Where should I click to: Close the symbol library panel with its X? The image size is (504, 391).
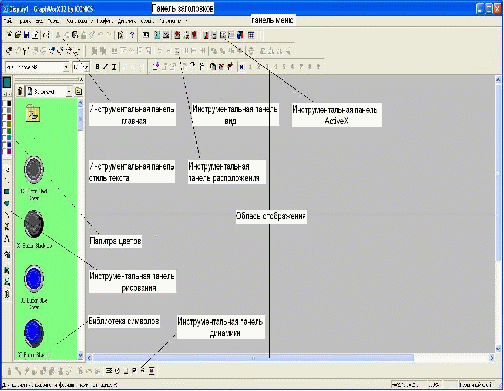click(x=81, y=79)
